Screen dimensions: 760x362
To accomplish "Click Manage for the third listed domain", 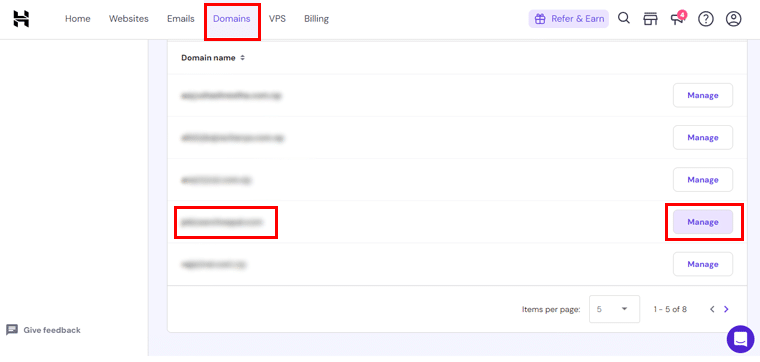I will point(703,180).
